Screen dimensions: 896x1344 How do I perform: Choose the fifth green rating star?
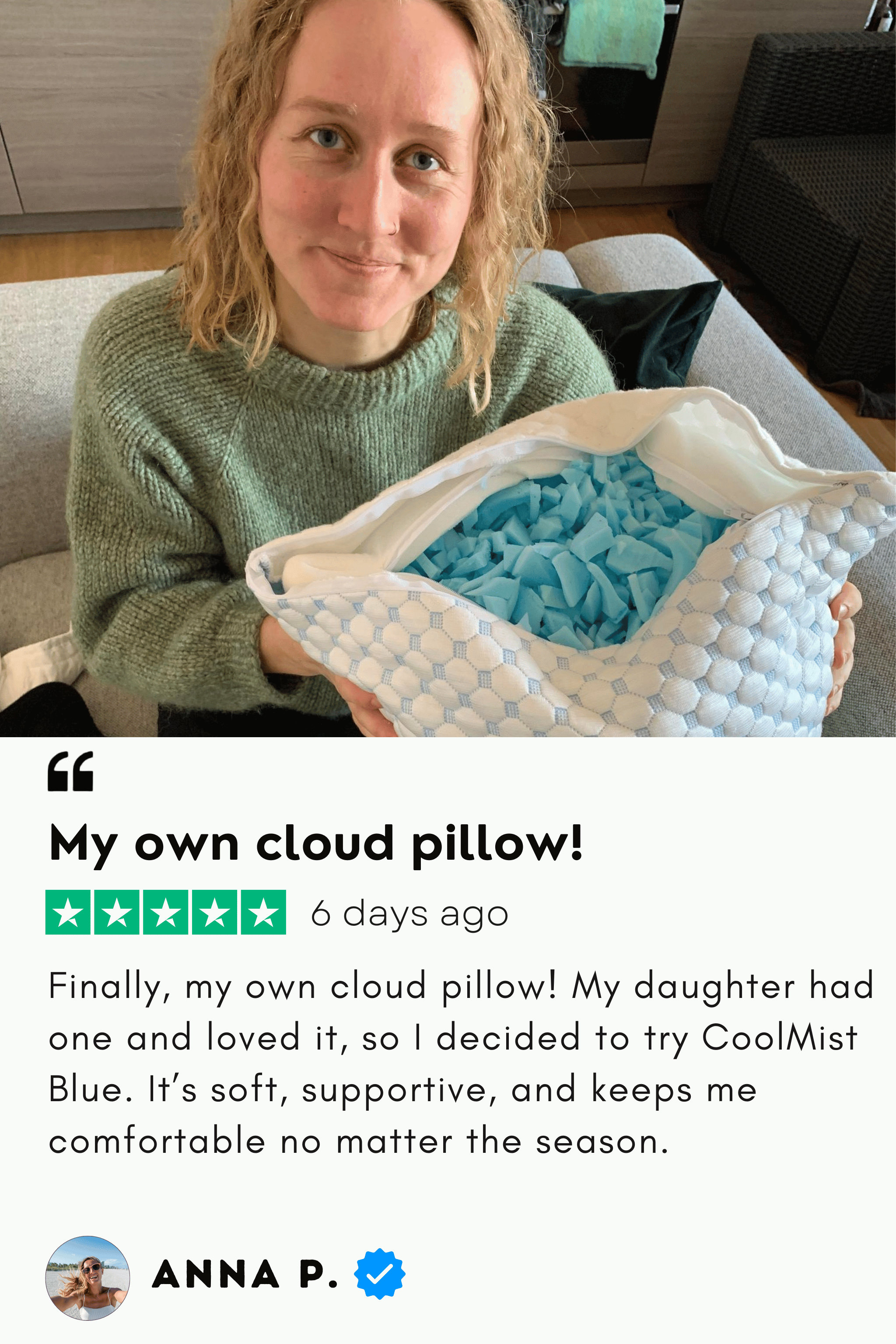pos(263,912)
